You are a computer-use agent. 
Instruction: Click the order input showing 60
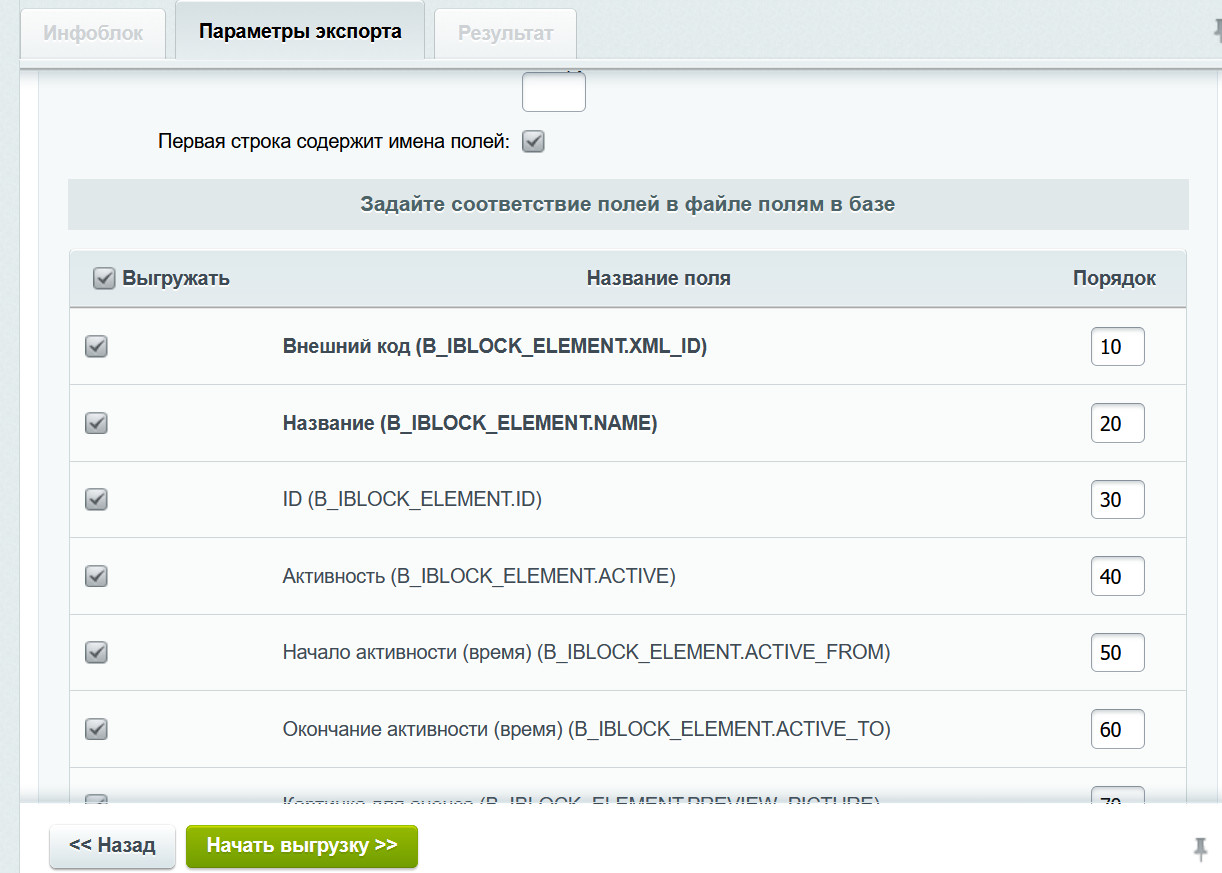1117,729
